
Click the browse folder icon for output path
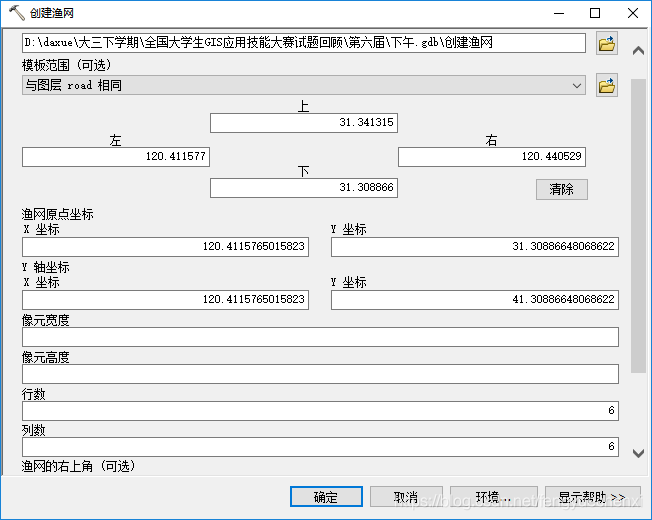click(607, 43)
